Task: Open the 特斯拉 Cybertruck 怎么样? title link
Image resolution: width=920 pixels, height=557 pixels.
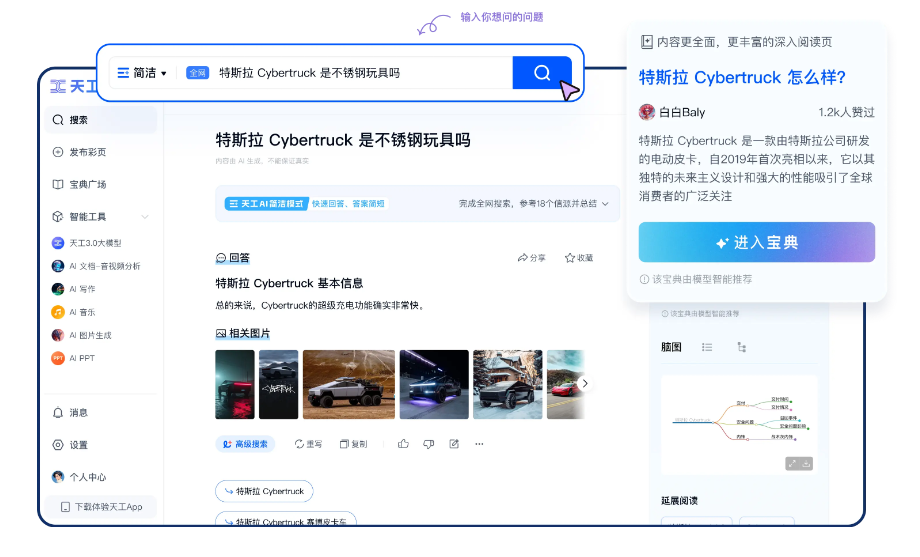Action: [742, 77]
